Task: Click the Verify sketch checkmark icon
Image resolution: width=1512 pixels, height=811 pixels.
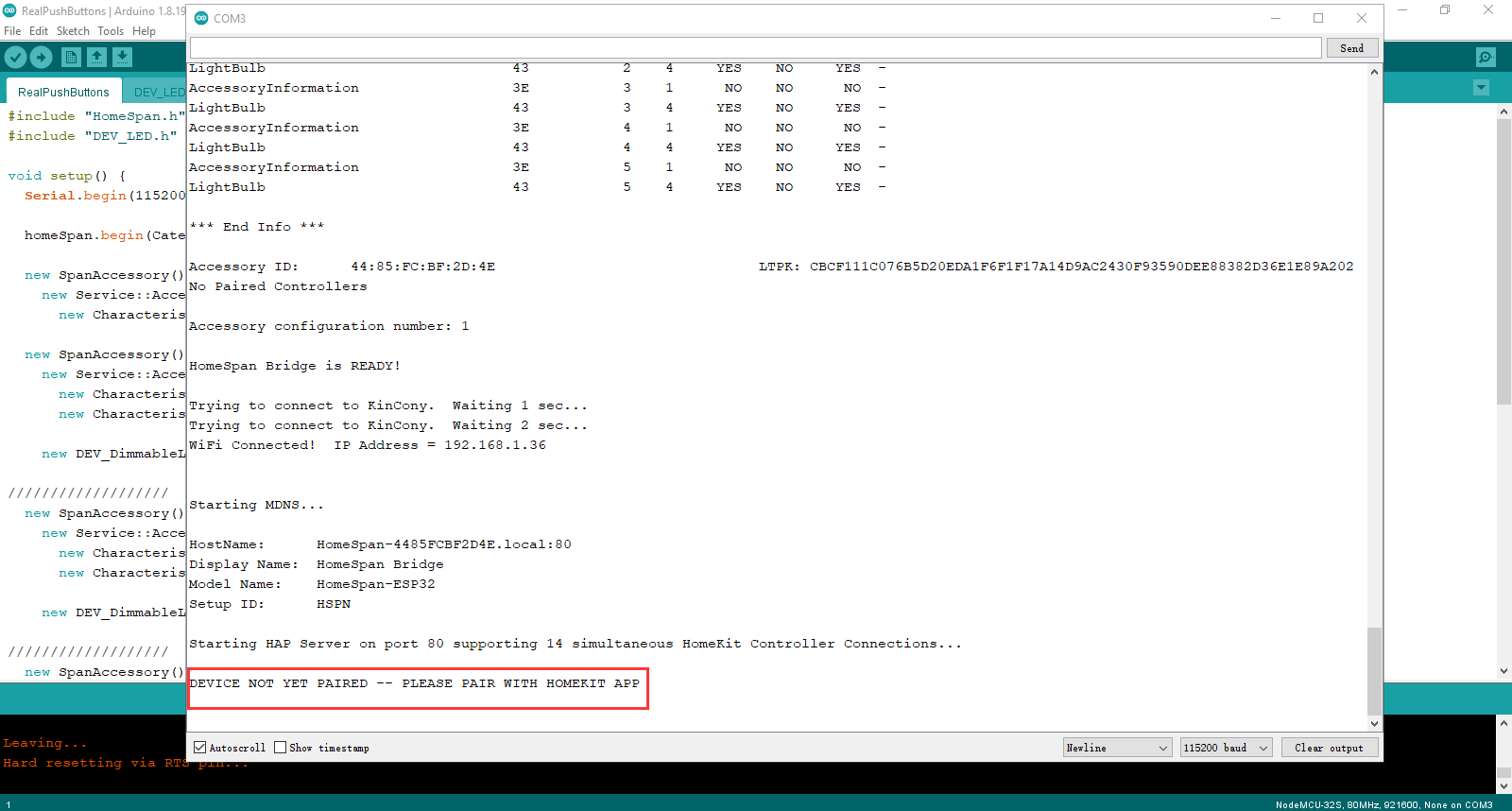Action: pos(15,58)
